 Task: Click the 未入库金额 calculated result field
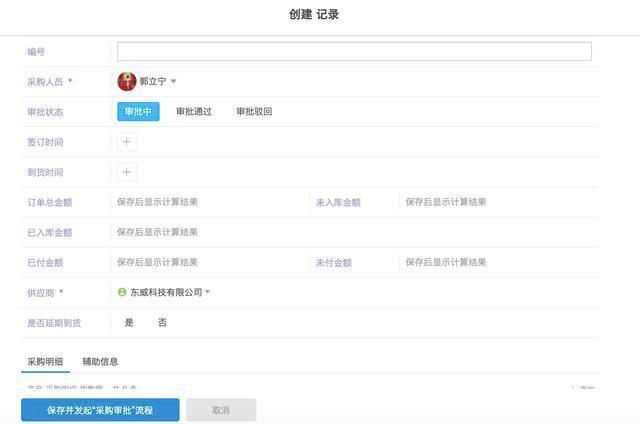tap(446, 202)
